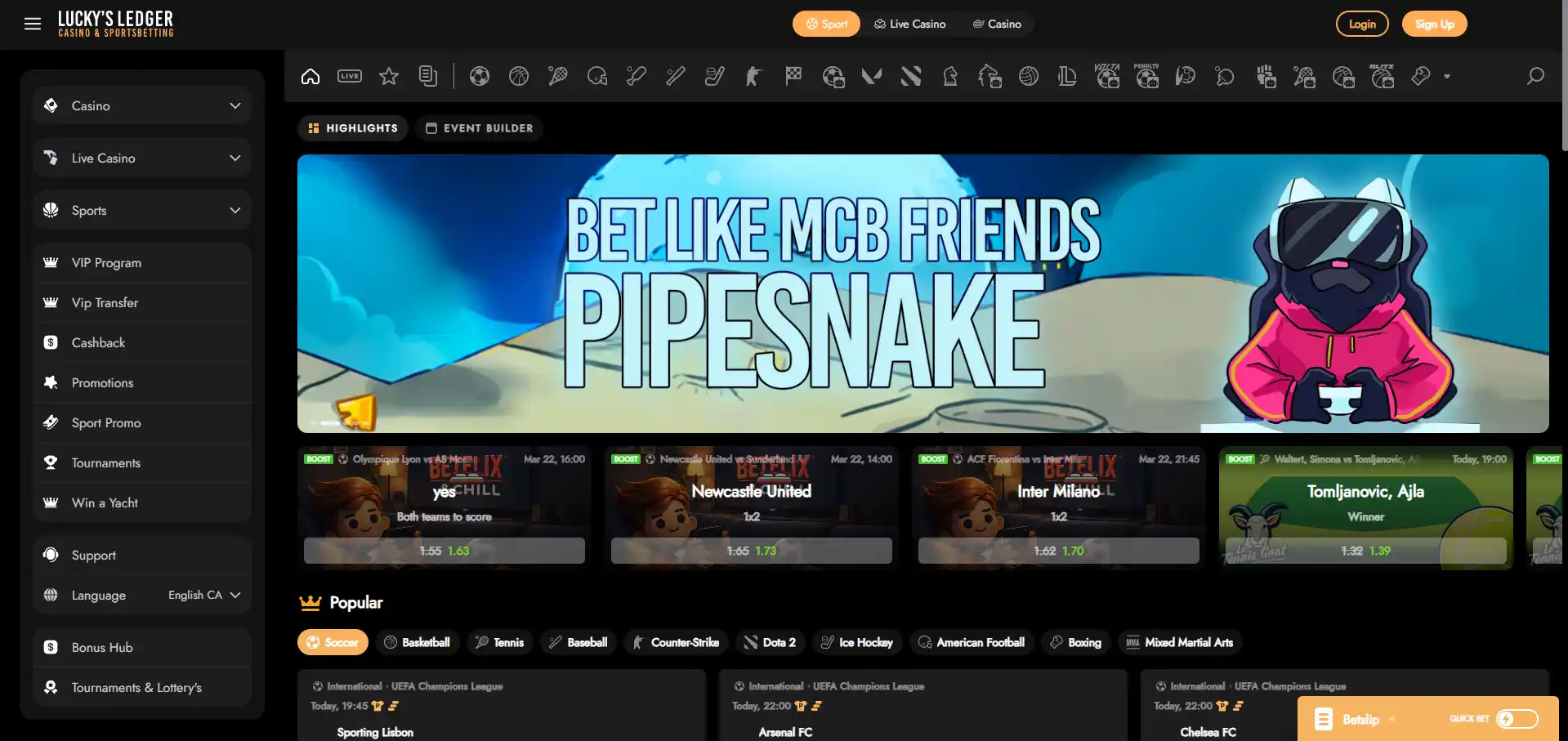This screenshot has width=1568, height=741.
Task: Select the BLITZ basketball icon
Action: pyautogui.click(x=1383, y=76)
